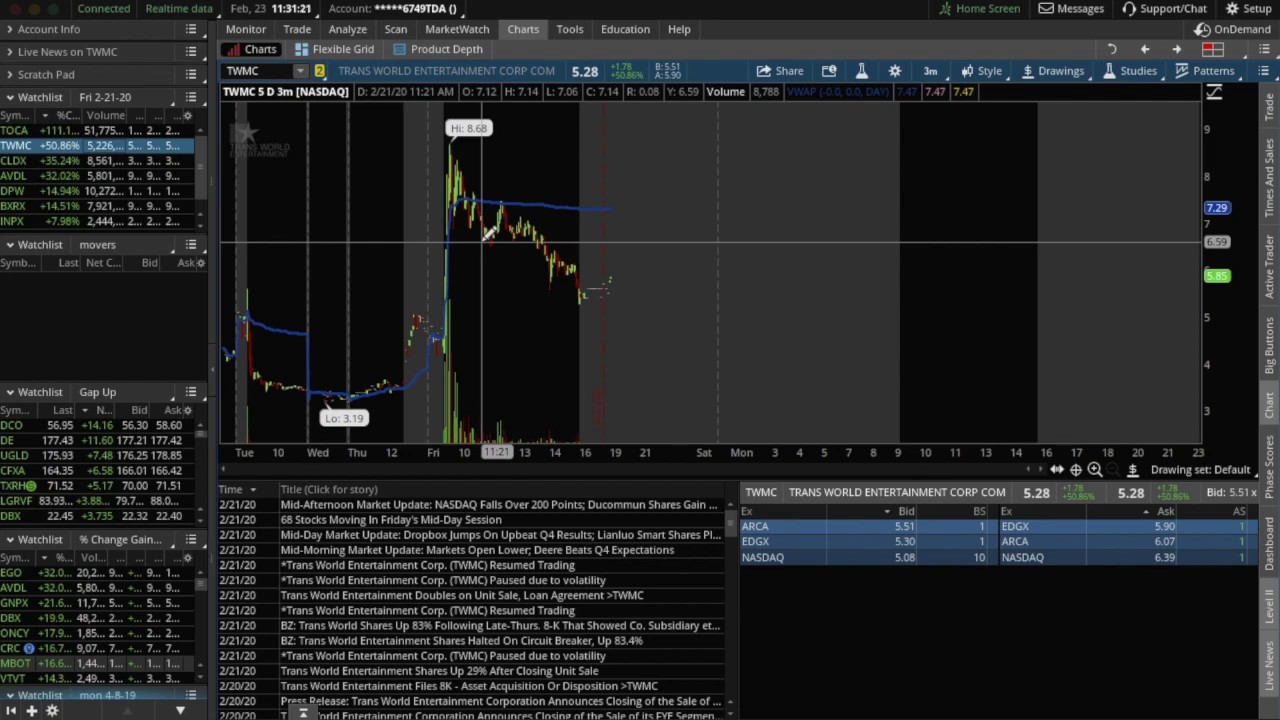Open the Active Trader side tab
The height and width of the screenshot is (720, 1280).
[x=1270, y=267]
